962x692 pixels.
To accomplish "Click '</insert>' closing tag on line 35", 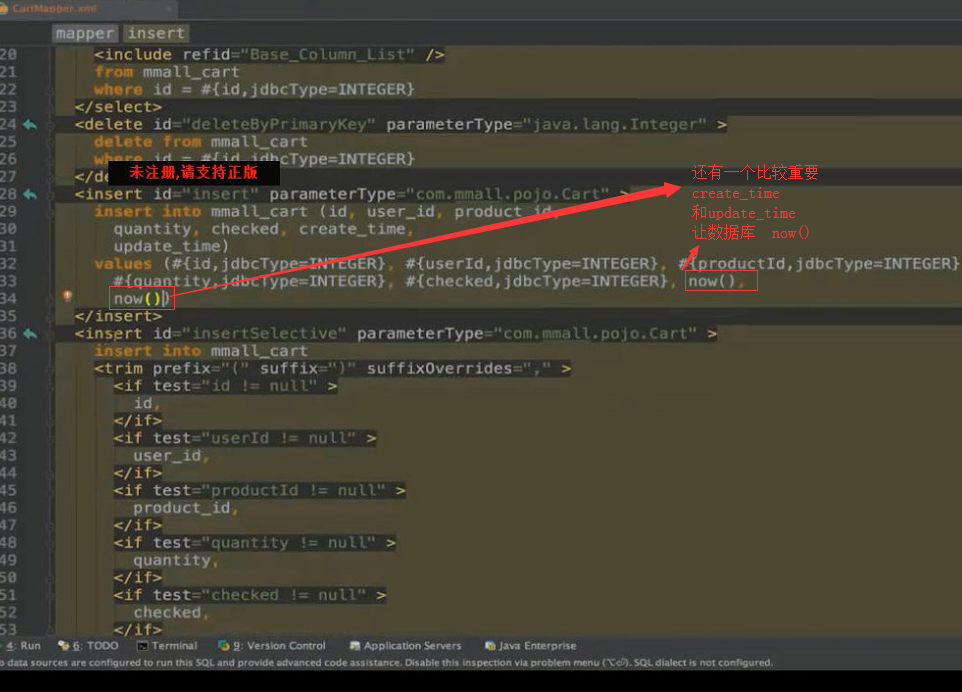I will tap(118, 317).
